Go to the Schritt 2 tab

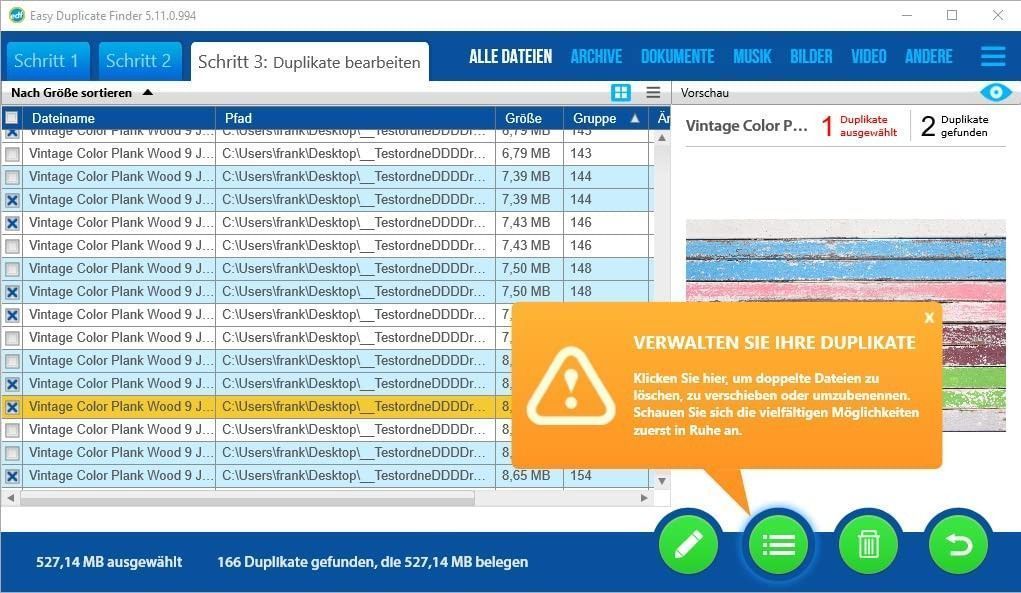click(x=139, y=62)
